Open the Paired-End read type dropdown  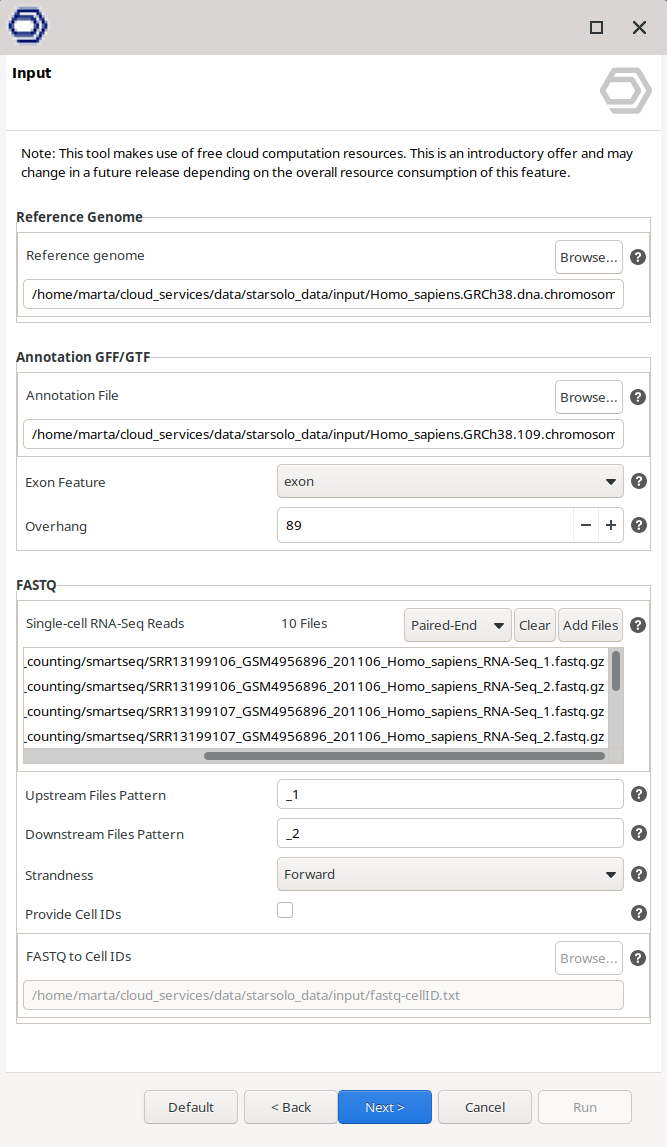click(457, 625)
